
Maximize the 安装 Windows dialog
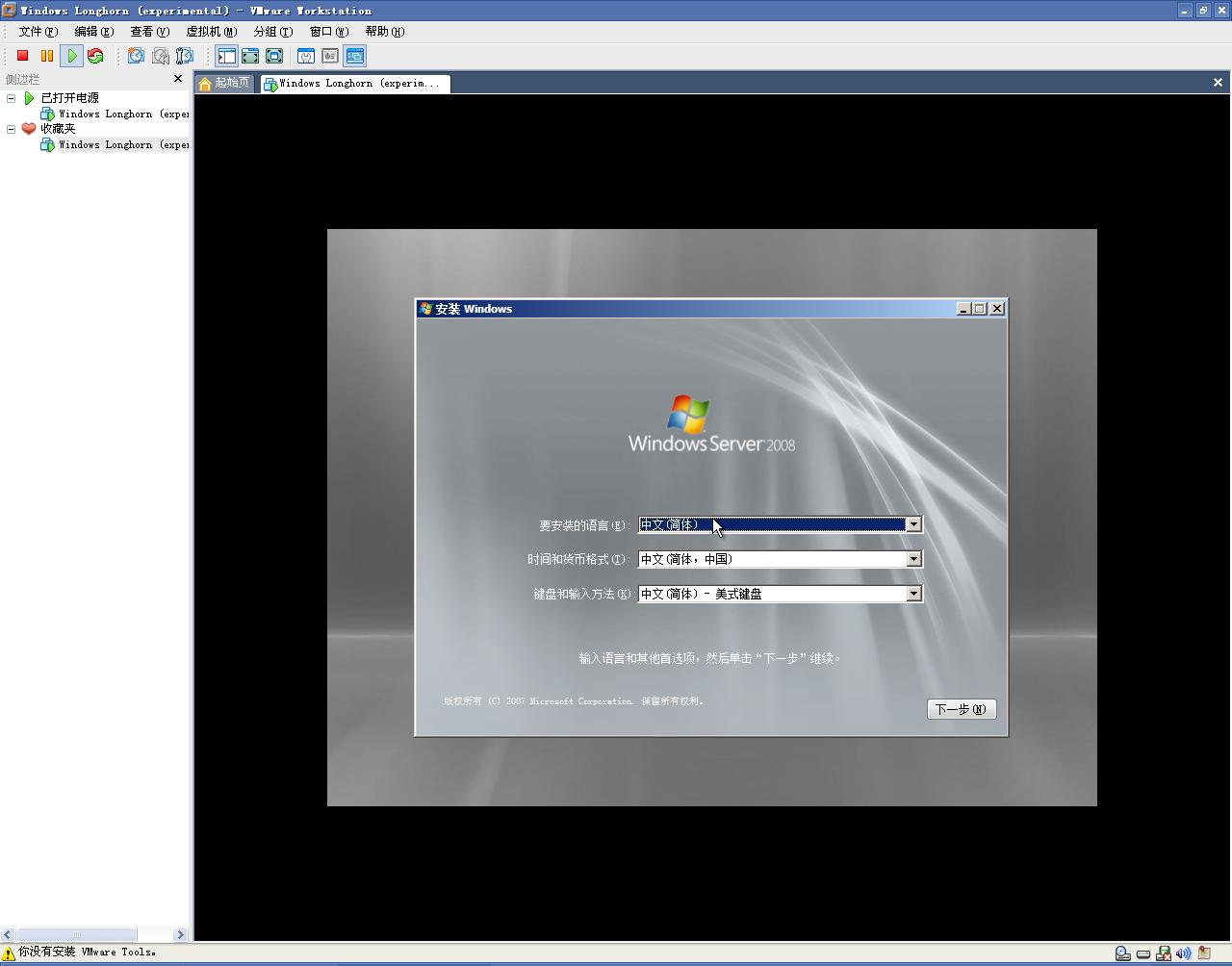(x=980, y=309)
